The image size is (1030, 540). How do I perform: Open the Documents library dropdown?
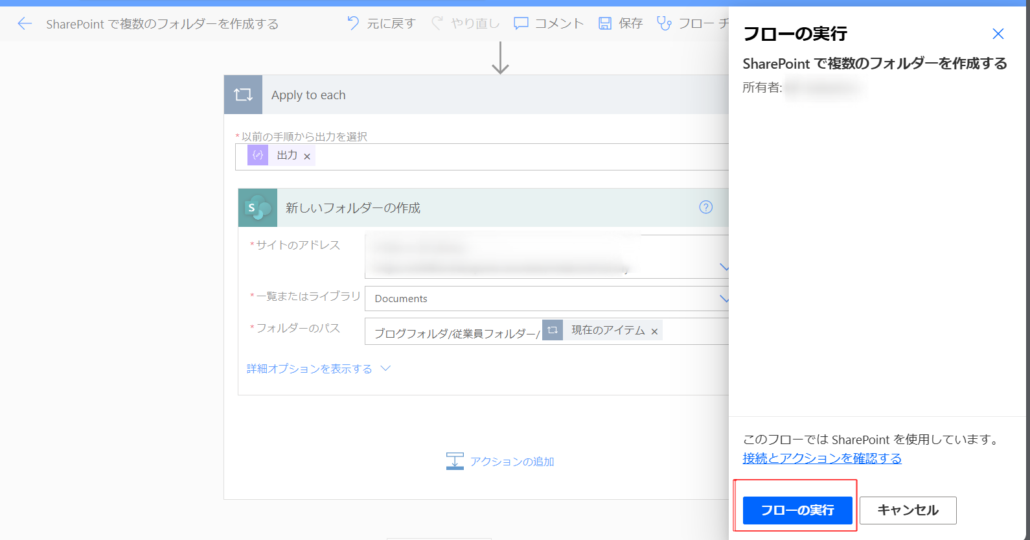pyautogui.click(x=724, y=298)
